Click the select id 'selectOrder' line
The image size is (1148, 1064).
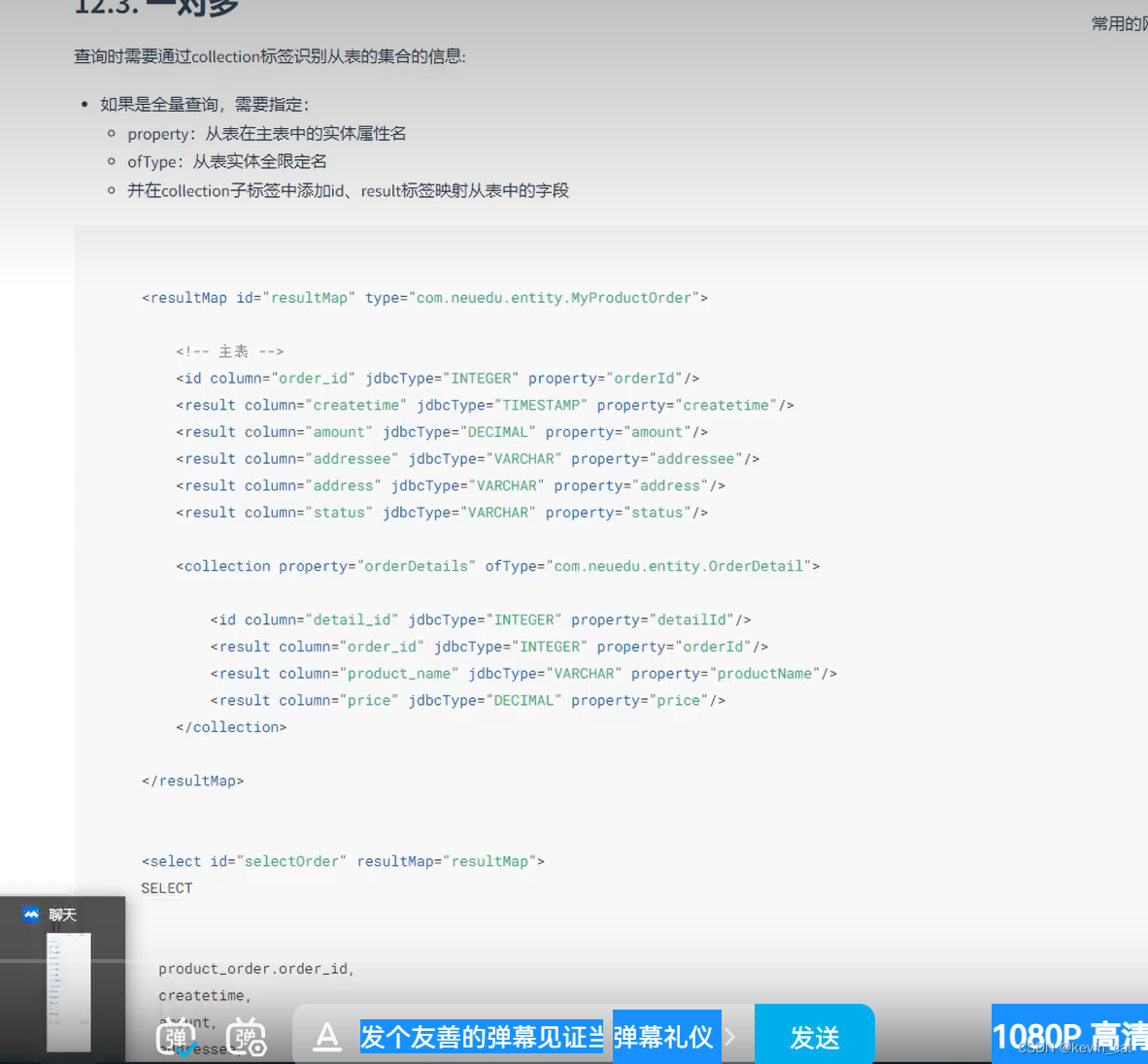343,861
